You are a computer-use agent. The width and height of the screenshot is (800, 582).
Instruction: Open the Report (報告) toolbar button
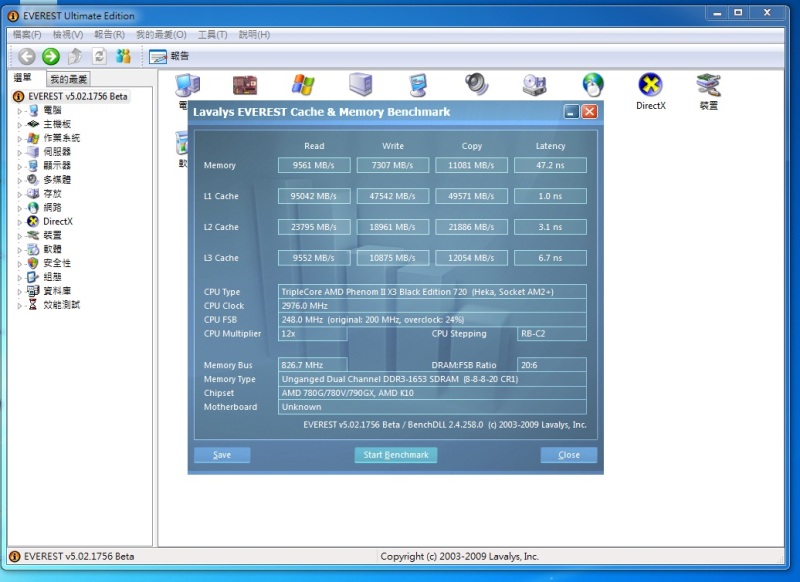click(169, 56)
